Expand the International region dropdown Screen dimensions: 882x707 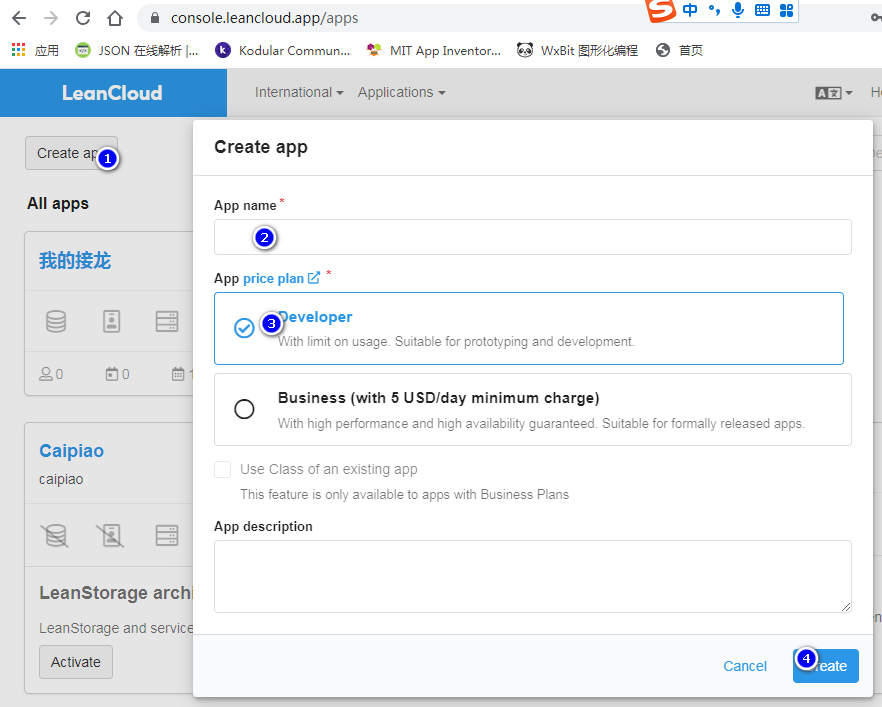point(299,92)
